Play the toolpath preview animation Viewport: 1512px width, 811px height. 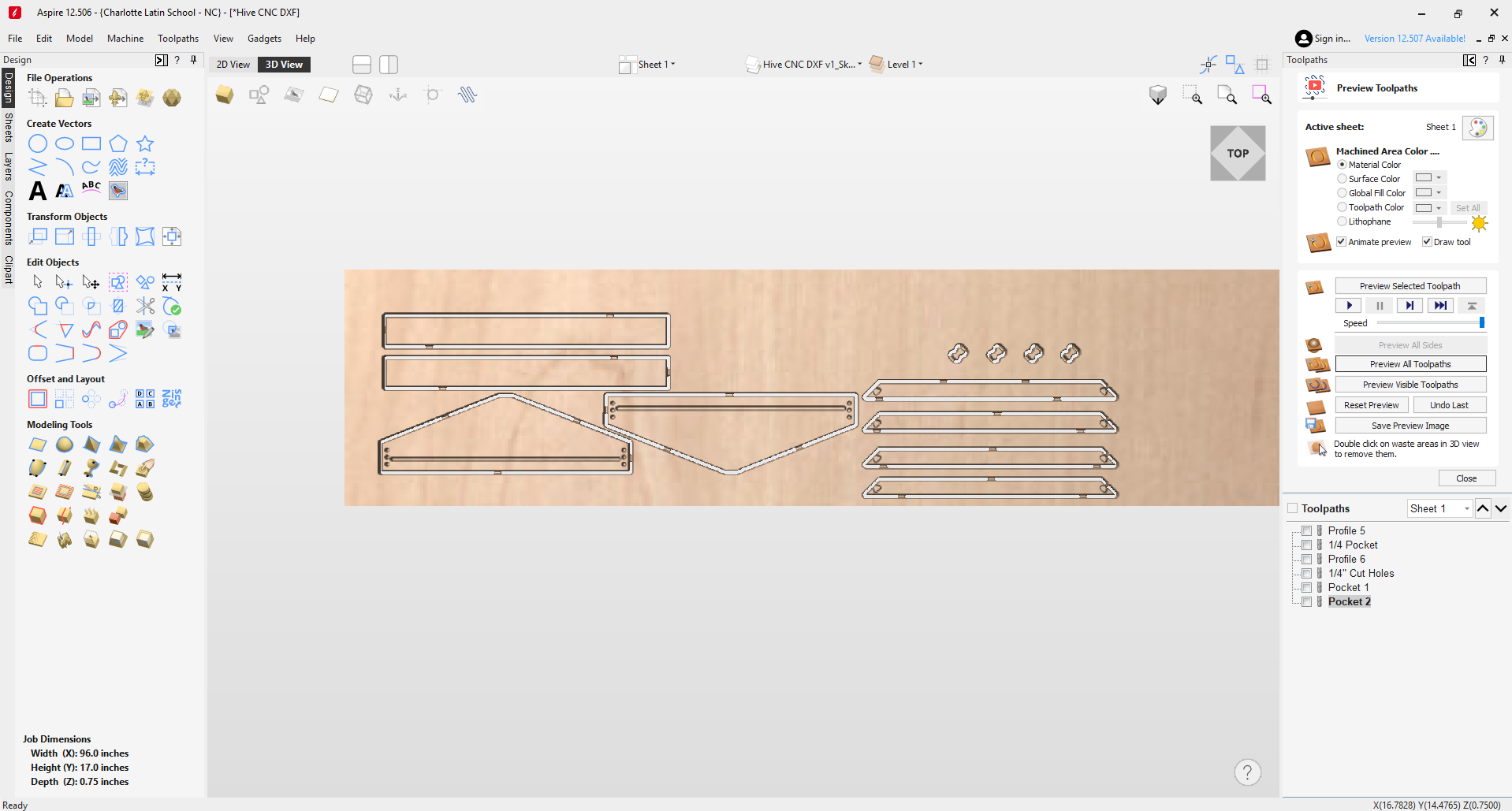tap(1348, 305)
